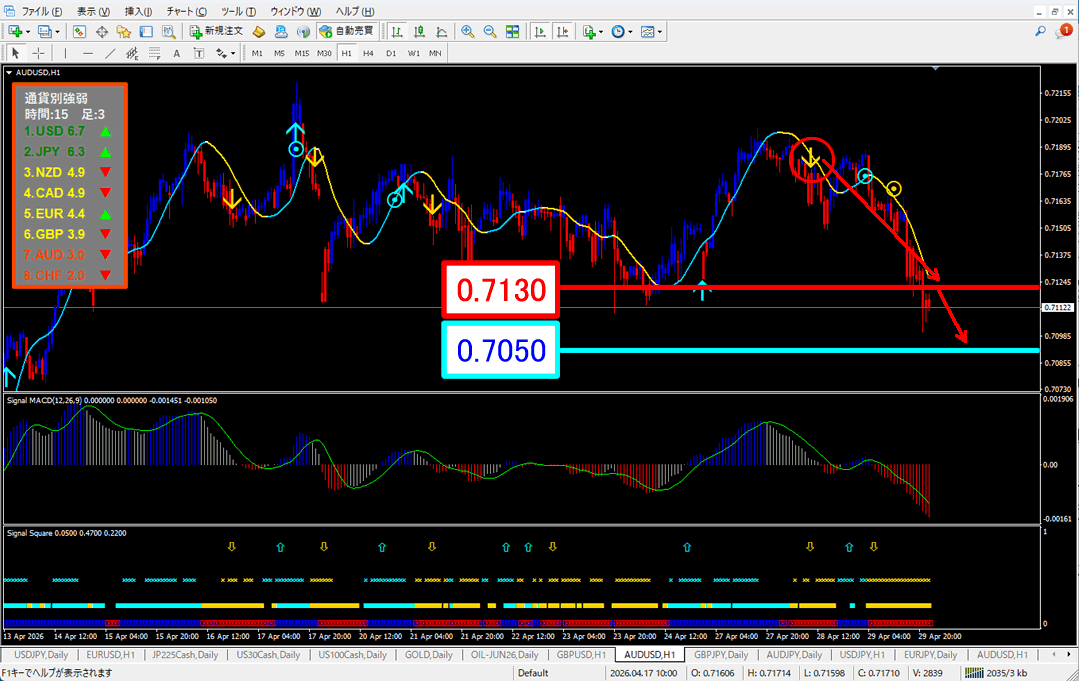Open the new chart dropdown arrow
Screen dimensions: 1080x681
point(27,31)
